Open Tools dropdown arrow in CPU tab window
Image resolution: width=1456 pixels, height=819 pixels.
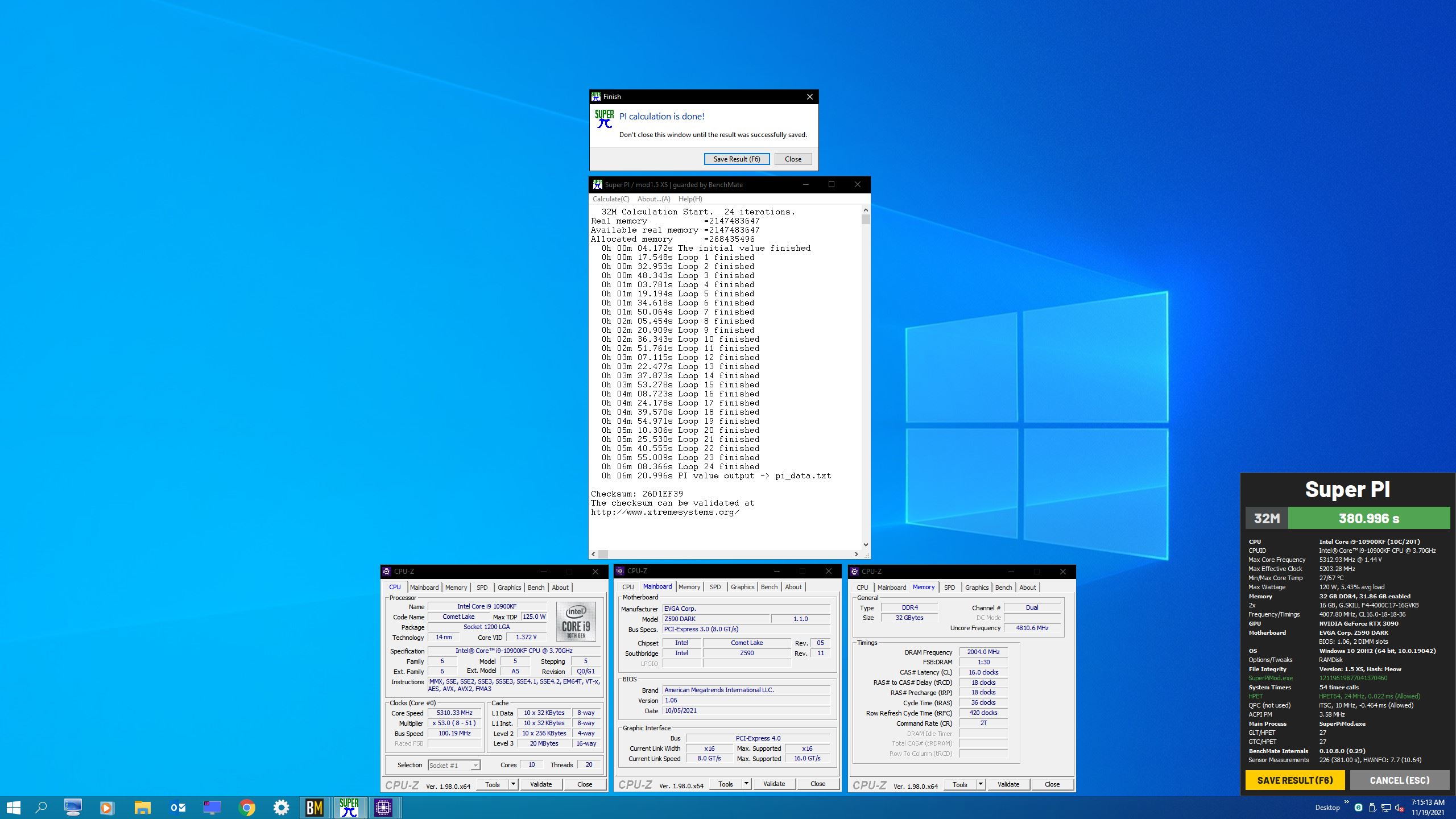(513, 784)
